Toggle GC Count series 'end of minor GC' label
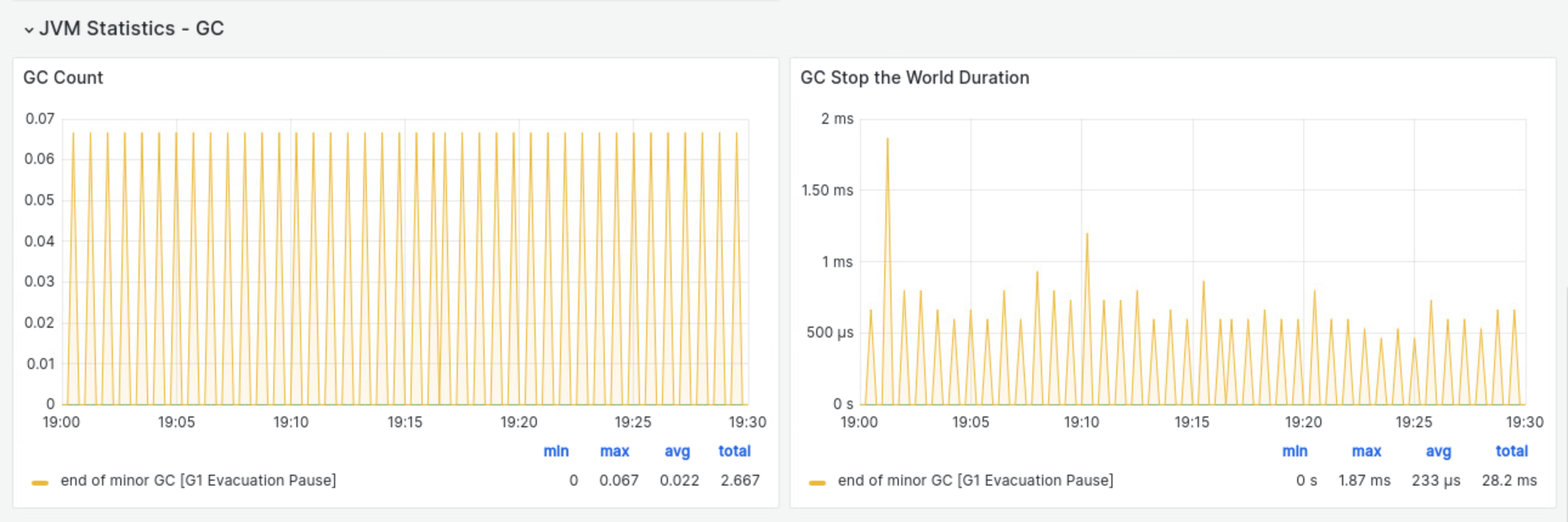The width and height of the screenshot is (1568, 522). [198, 480]
